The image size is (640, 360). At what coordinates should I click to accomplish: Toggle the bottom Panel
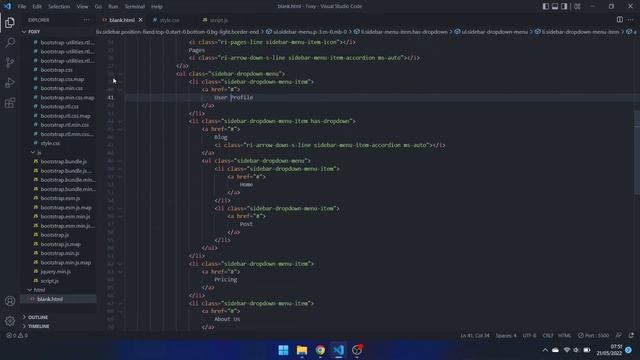click(555, 6)
